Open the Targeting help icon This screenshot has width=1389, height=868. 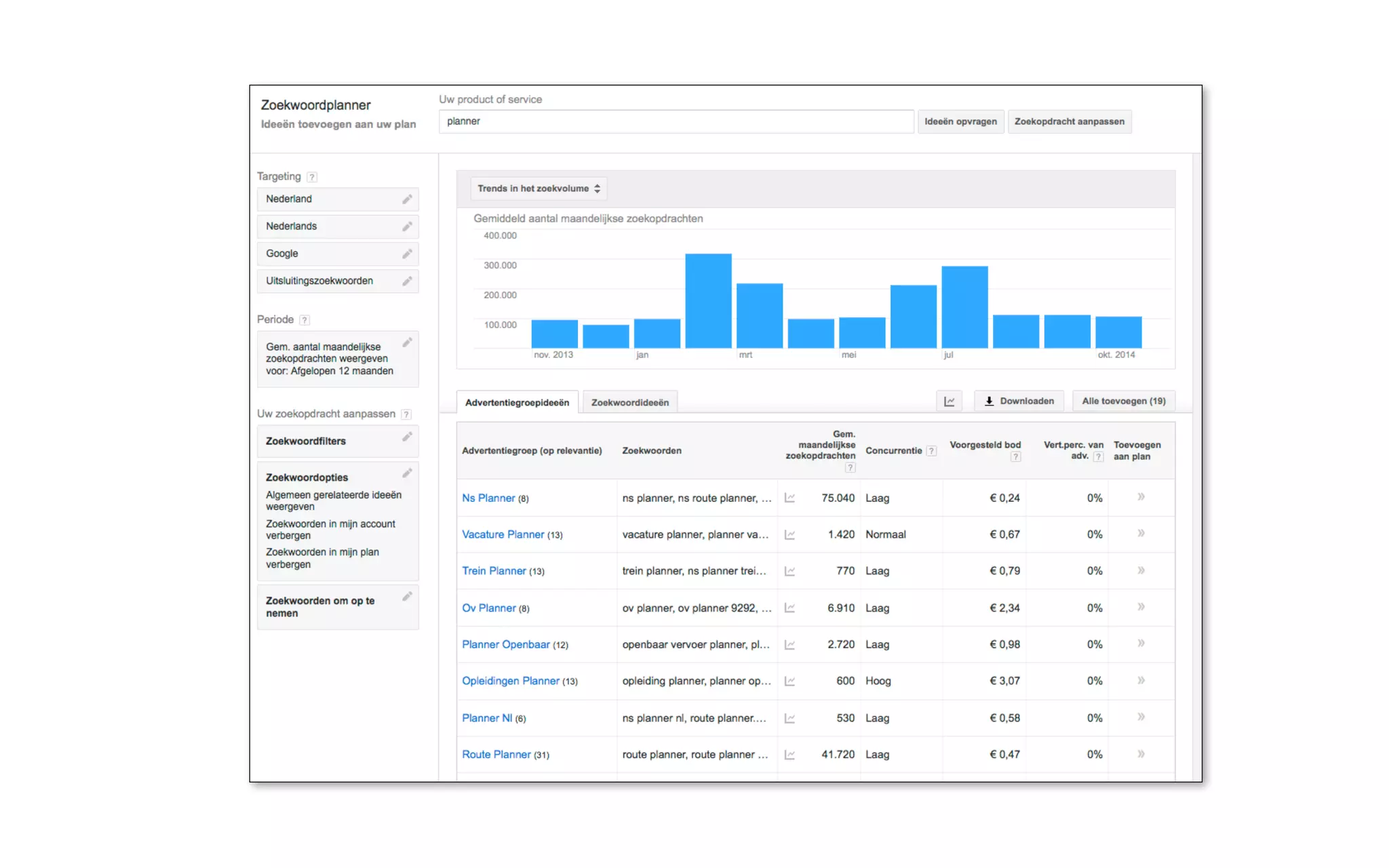pos(311,177)
